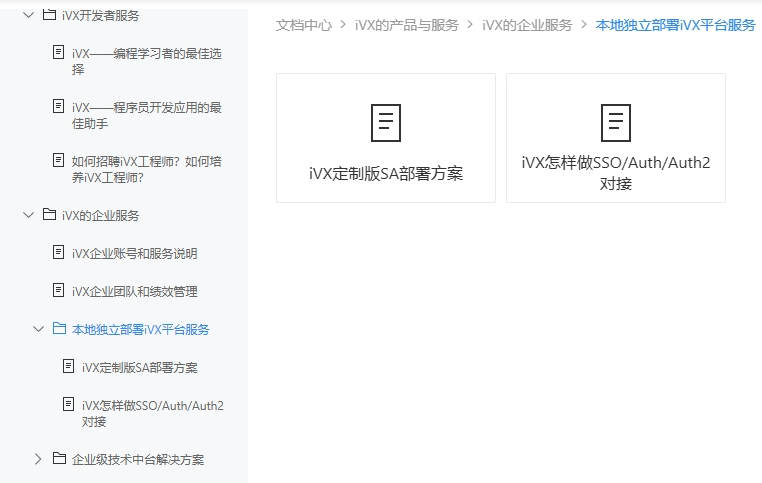The image size is (762, 483).
Task: Open iVX——程序员开发应用的最佳助手 article
Action: 147,115
